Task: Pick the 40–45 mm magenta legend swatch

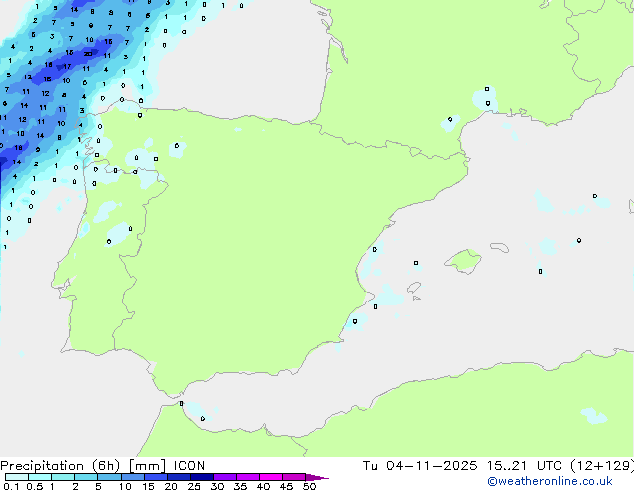Action: point(271,477)
